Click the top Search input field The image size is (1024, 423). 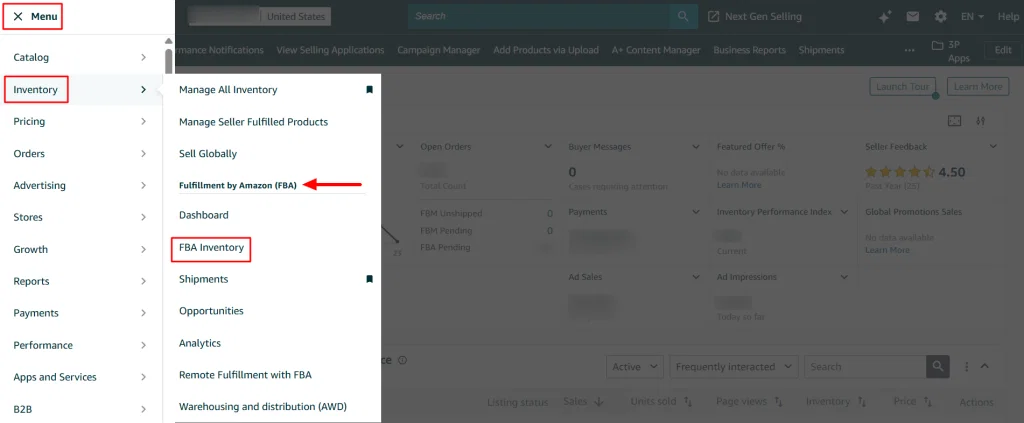tap(539, 16)
